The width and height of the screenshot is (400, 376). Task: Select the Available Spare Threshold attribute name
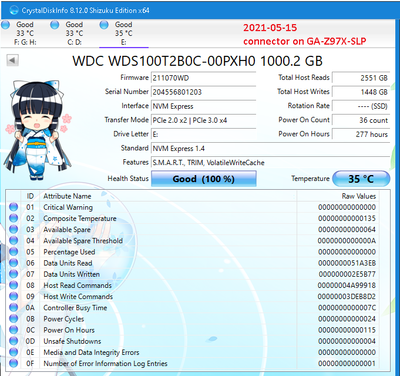click(x=83, y=241)
